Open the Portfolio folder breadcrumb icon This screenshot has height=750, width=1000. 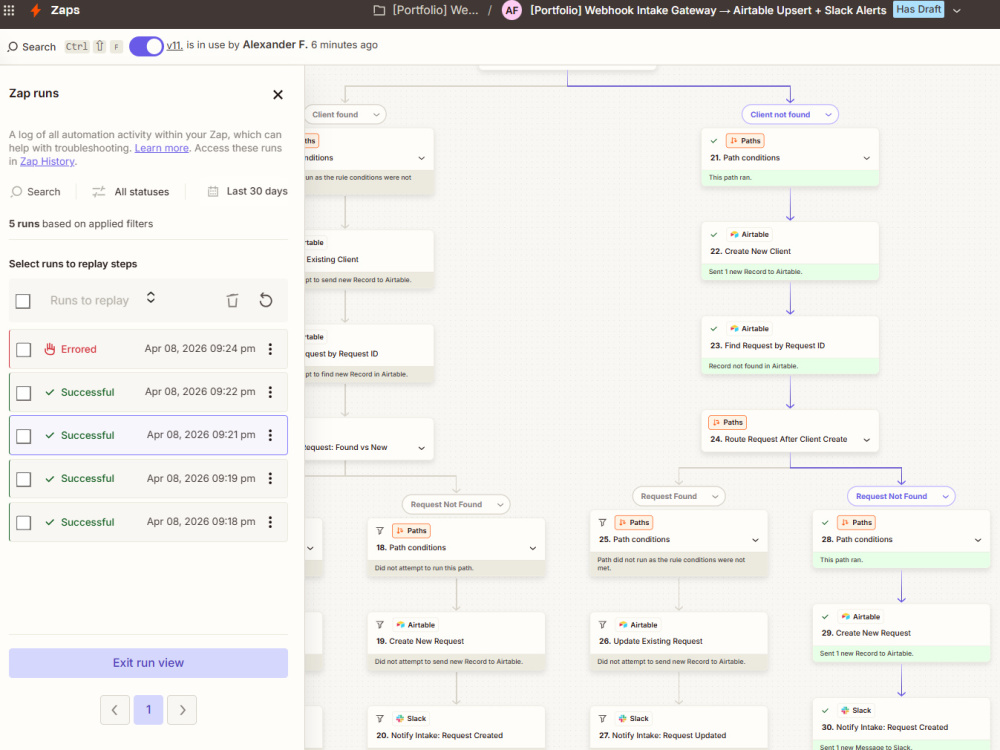[x=379, y=10]
